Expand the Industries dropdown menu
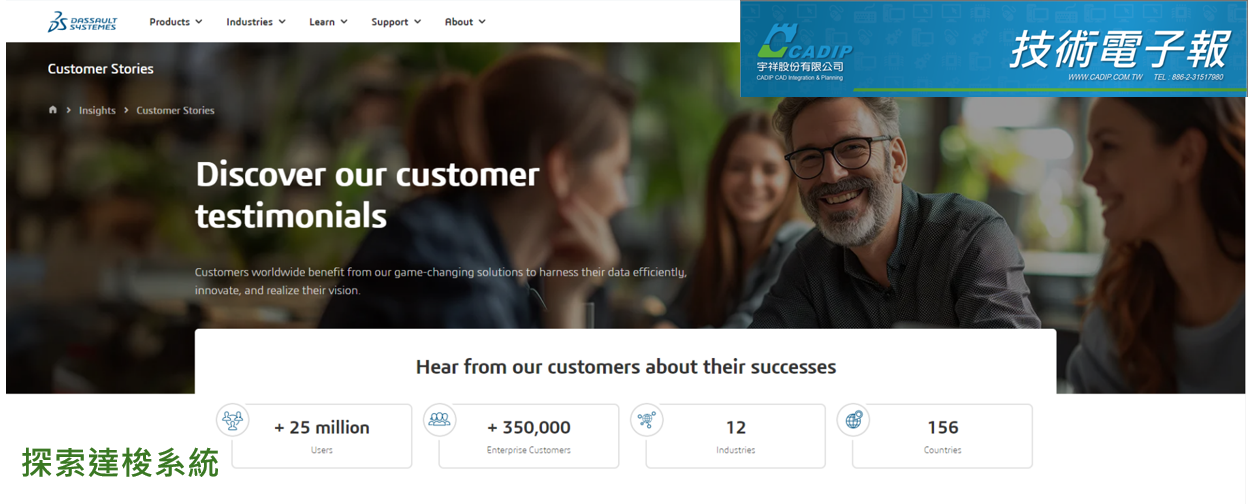This screenshot has width=1248, height=504. 256,22
